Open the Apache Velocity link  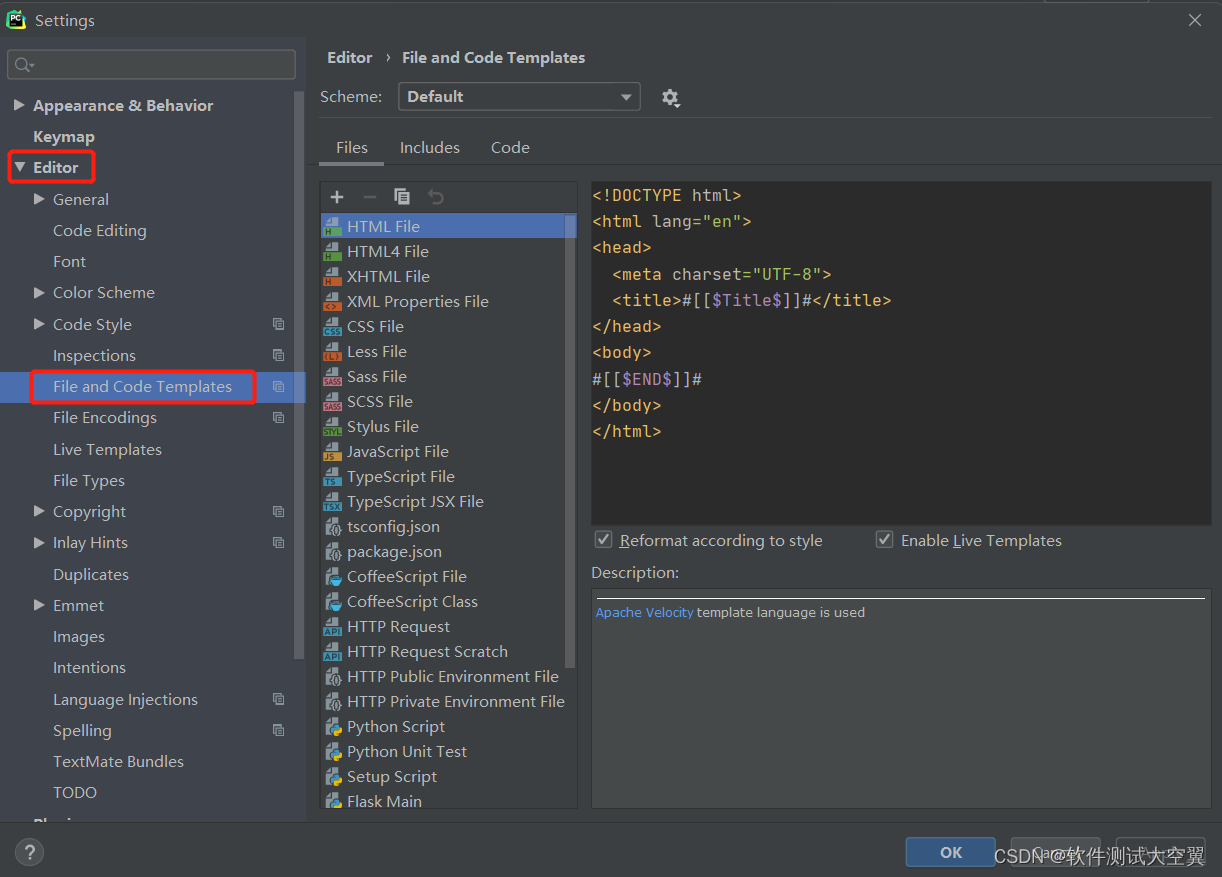tap(644, 613)
